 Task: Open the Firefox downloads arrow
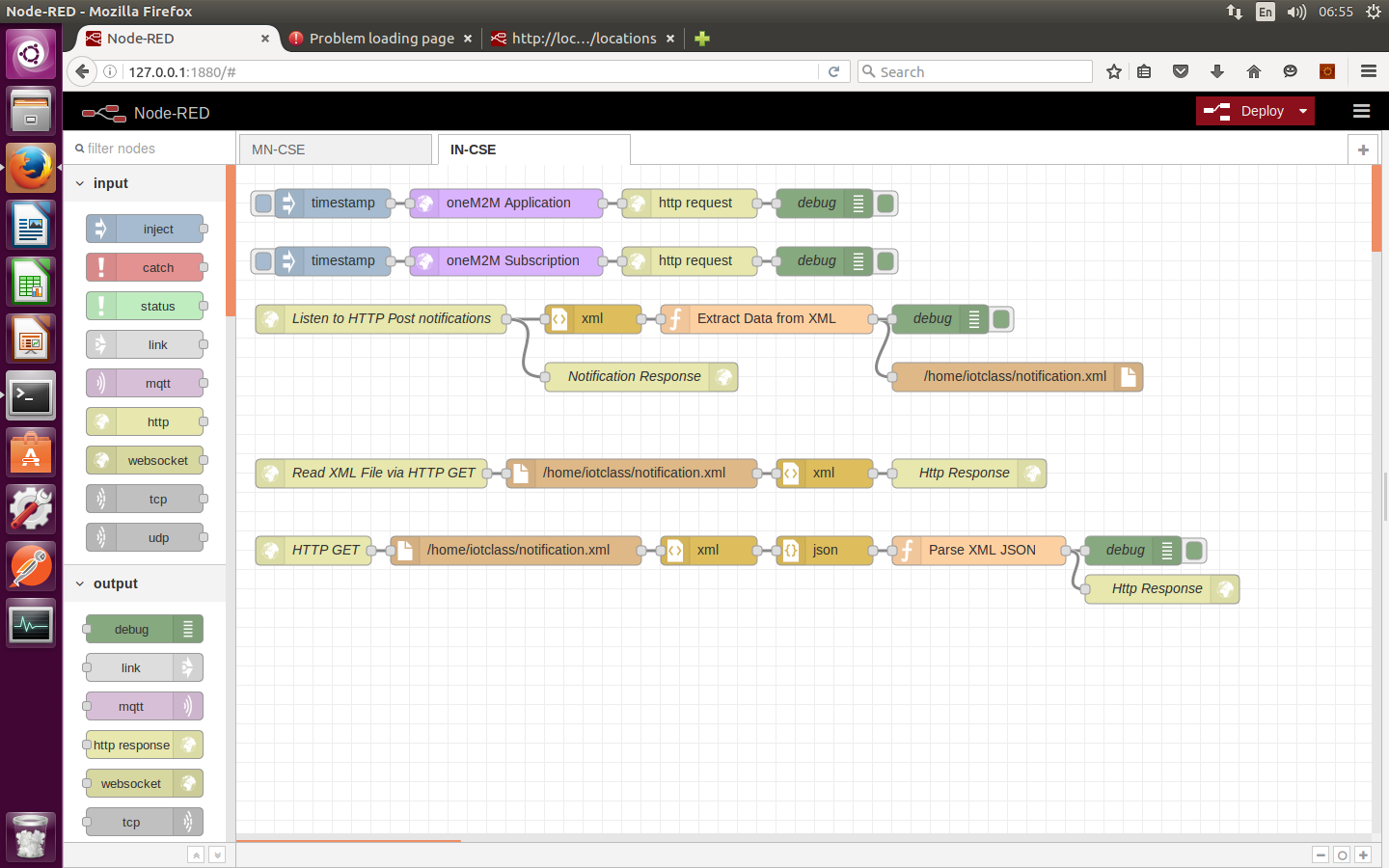[1217, 71]
